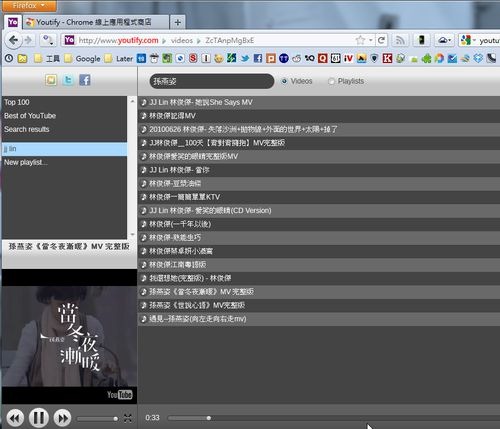Click Youtify yellow share icon
Screen dimensions: 500x429
click(x=51, y=80)
